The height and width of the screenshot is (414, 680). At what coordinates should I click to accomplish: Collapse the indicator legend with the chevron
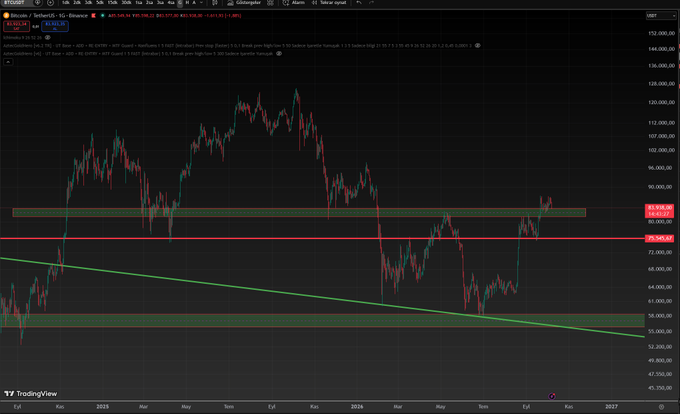click(x=8, y=62)
